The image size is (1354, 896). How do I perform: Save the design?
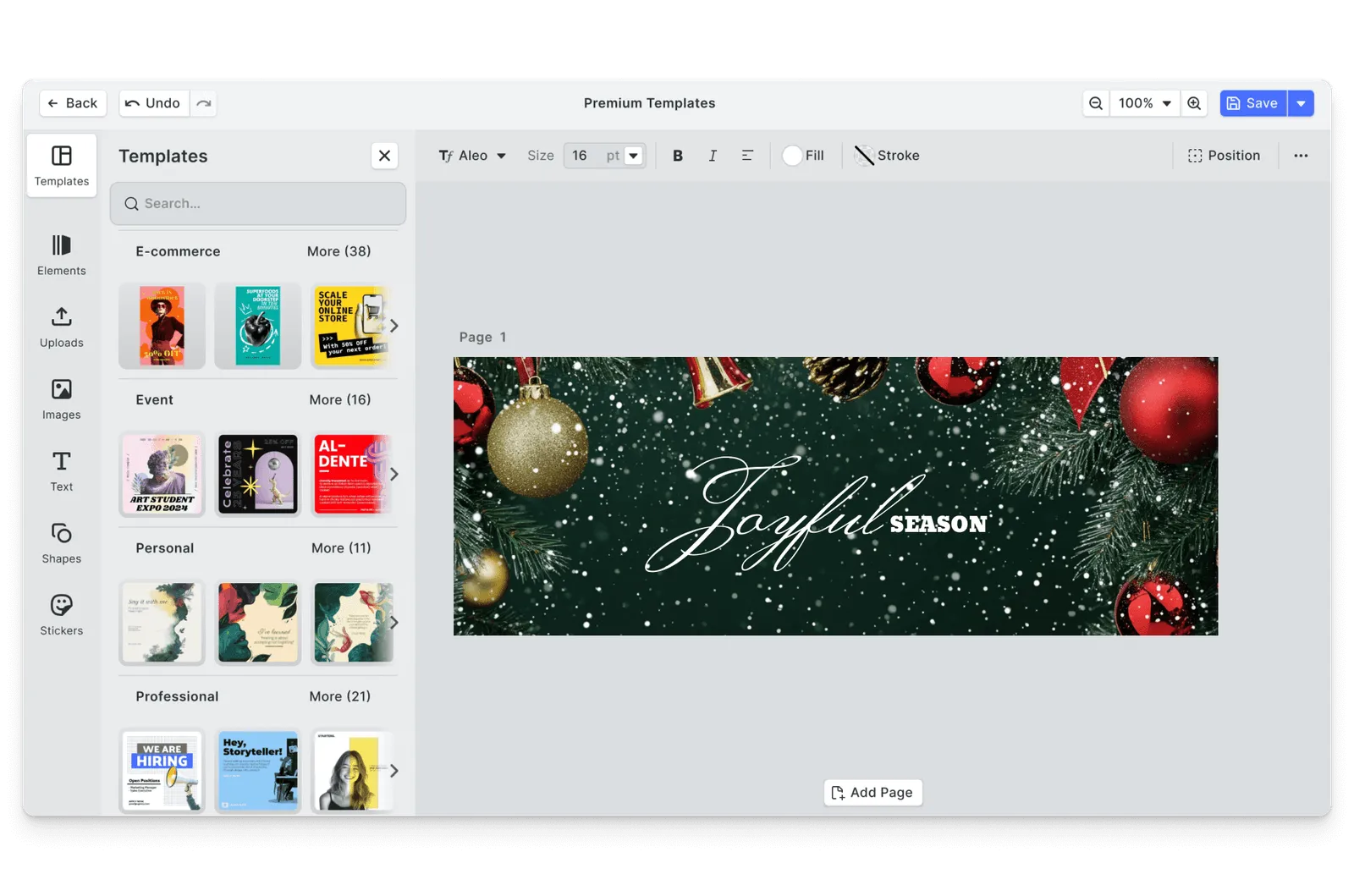coord(1253,103)
